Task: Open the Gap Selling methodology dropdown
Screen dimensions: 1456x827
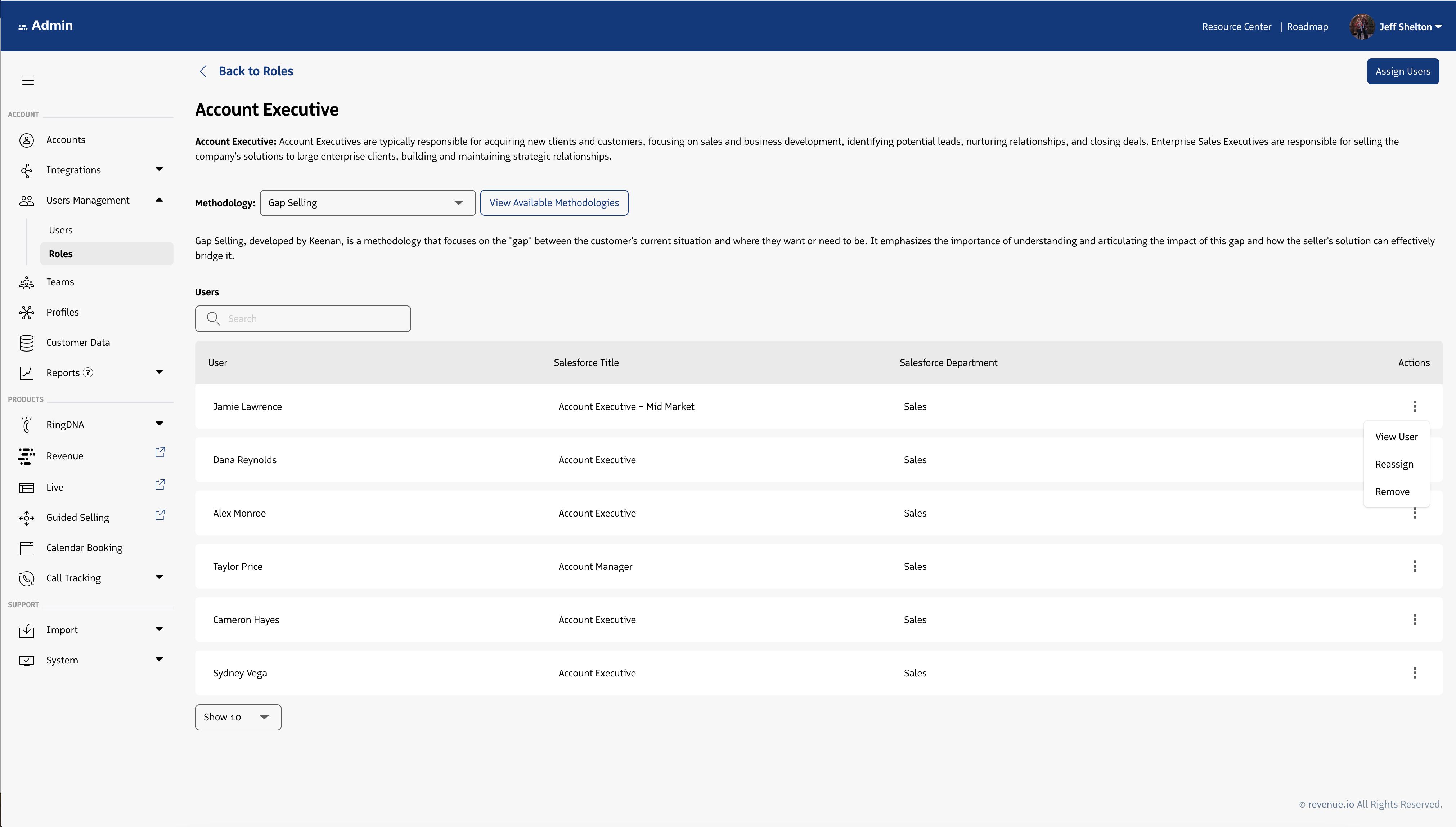Action: 367,203
